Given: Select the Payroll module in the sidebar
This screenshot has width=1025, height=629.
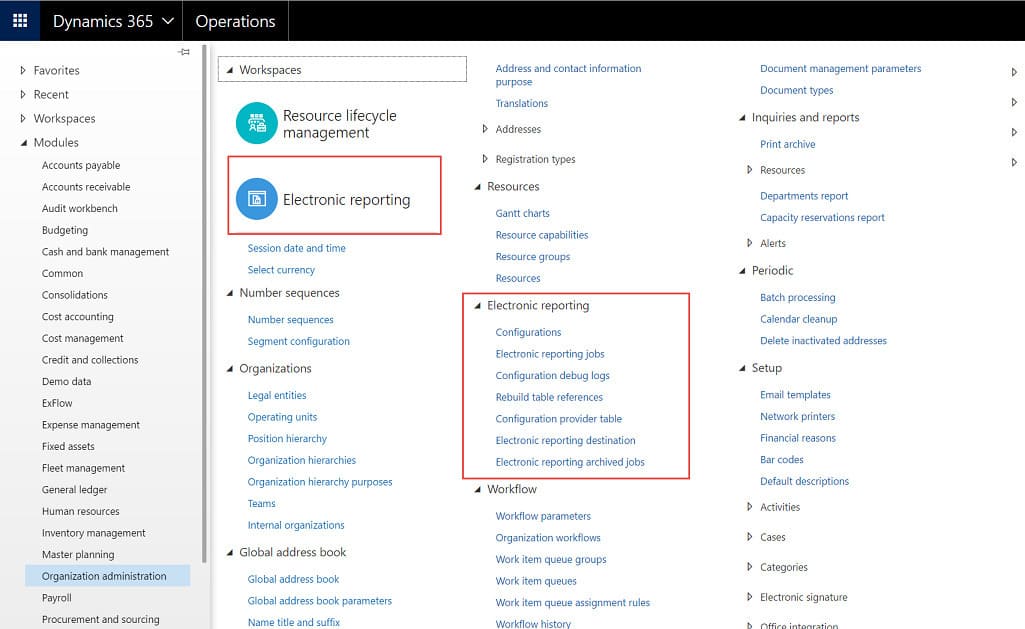Looking at the screenshot, I should (x=57, y=597).
